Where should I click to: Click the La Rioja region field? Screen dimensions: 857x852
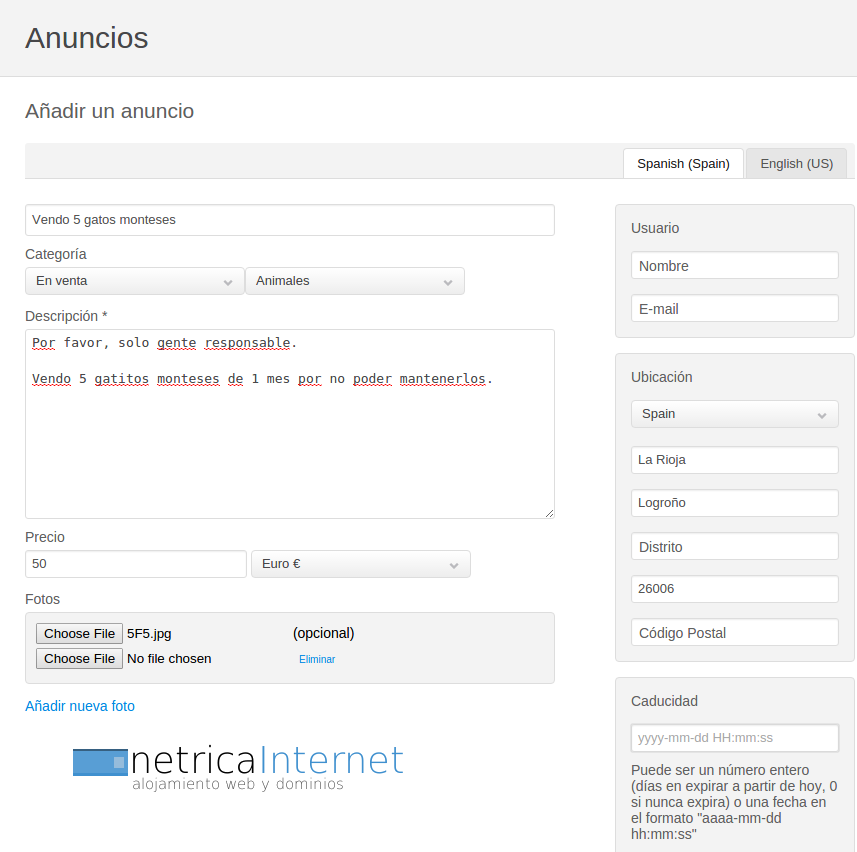(735, 460)
